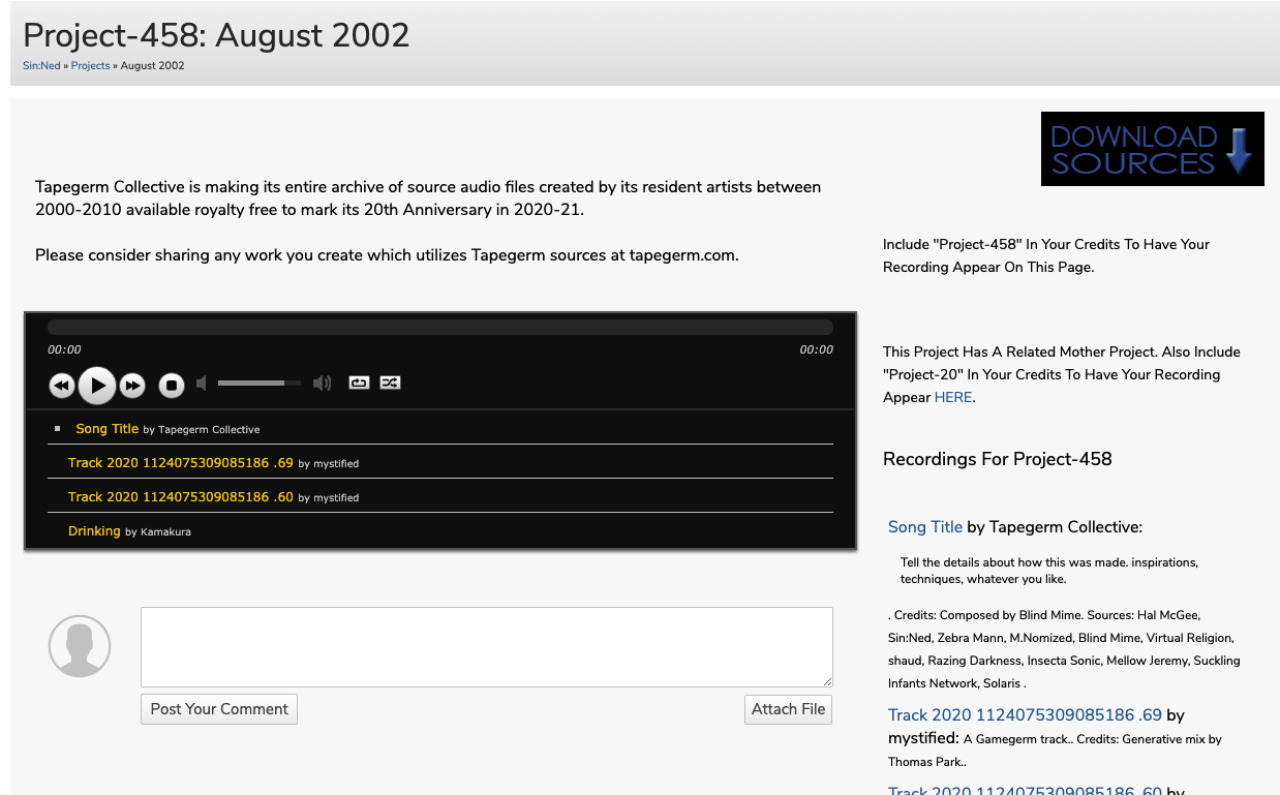The width and height of the screenshot is (1280, 795).
Task: Click inside the comment text area
Action: [x=486, y=646]
